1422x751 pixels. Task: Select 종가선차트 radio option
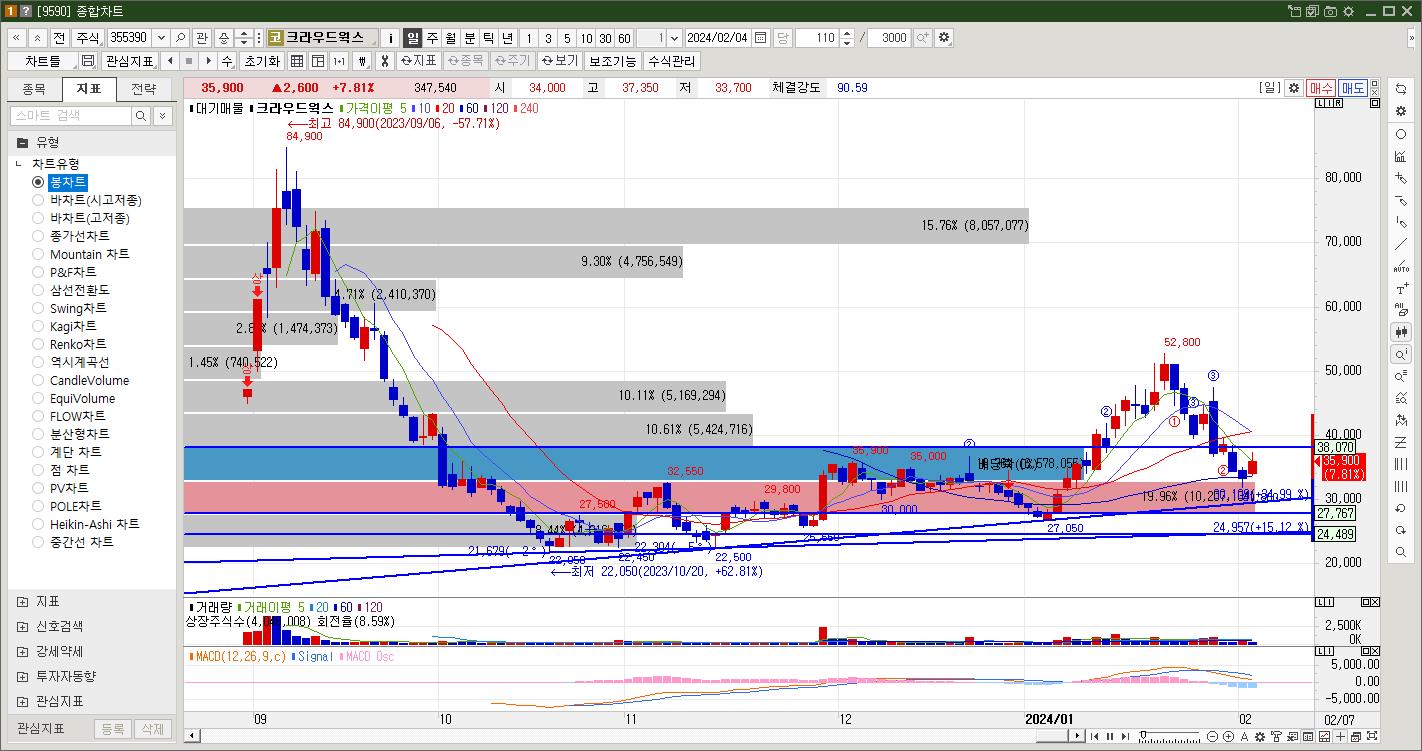coord(38,236)
